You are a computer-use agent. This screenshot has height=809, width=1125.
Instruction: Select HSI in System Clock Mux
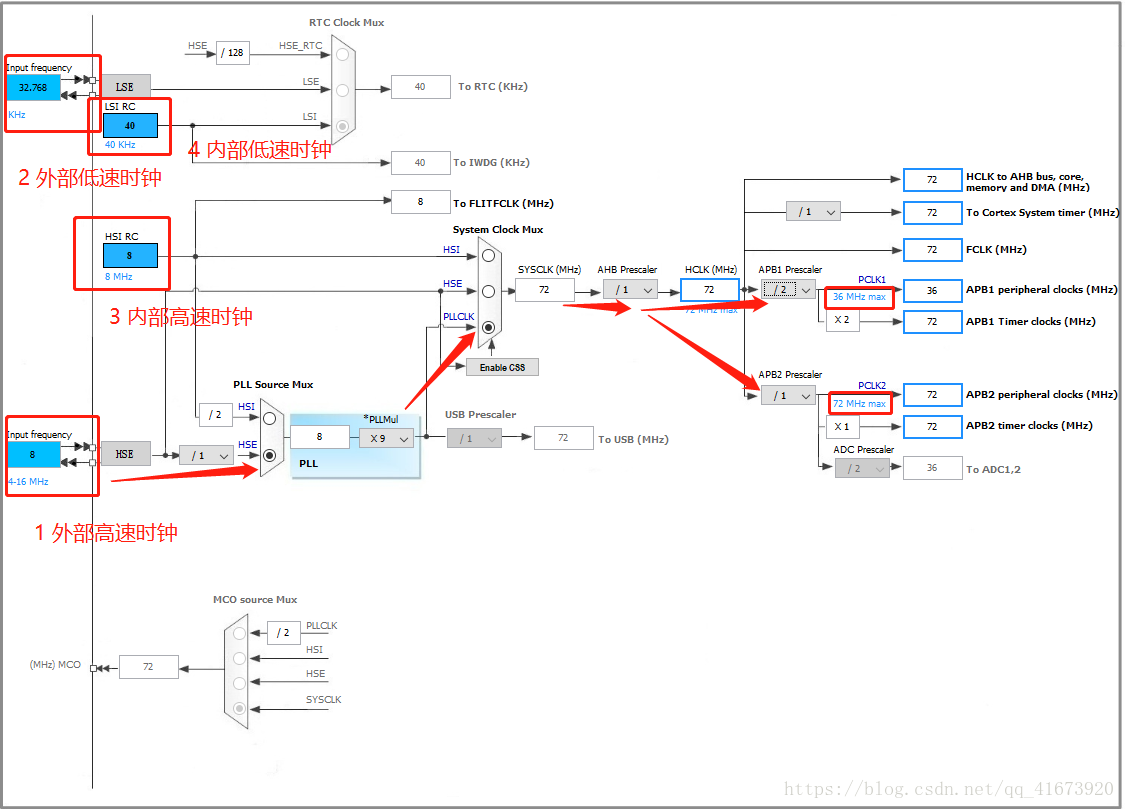click(488, 256)
